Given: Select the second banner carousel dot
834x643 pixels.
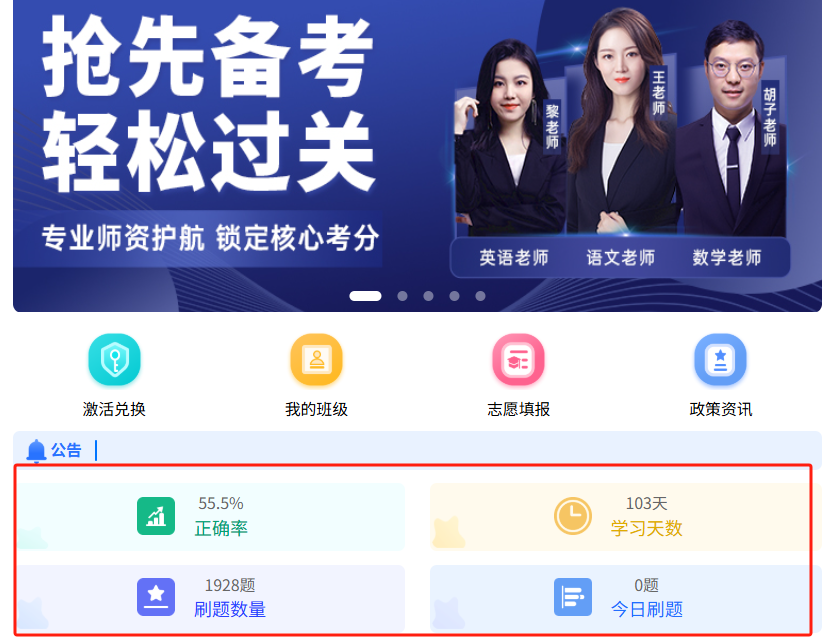Looking at the screenshot, I should [403, 296].
